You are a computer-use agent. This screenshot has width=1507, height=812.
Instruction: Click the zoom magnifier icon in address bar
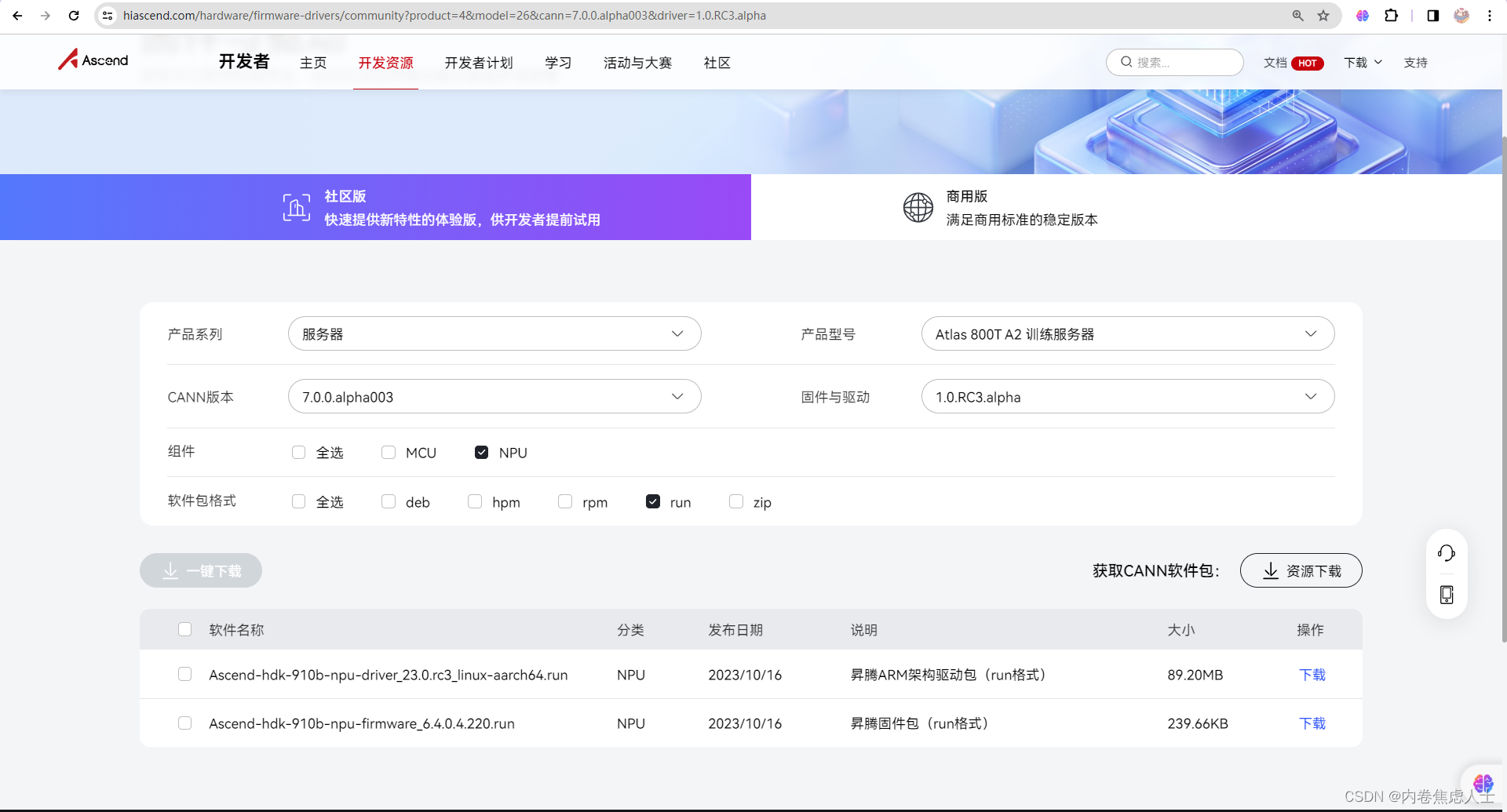1298,16
